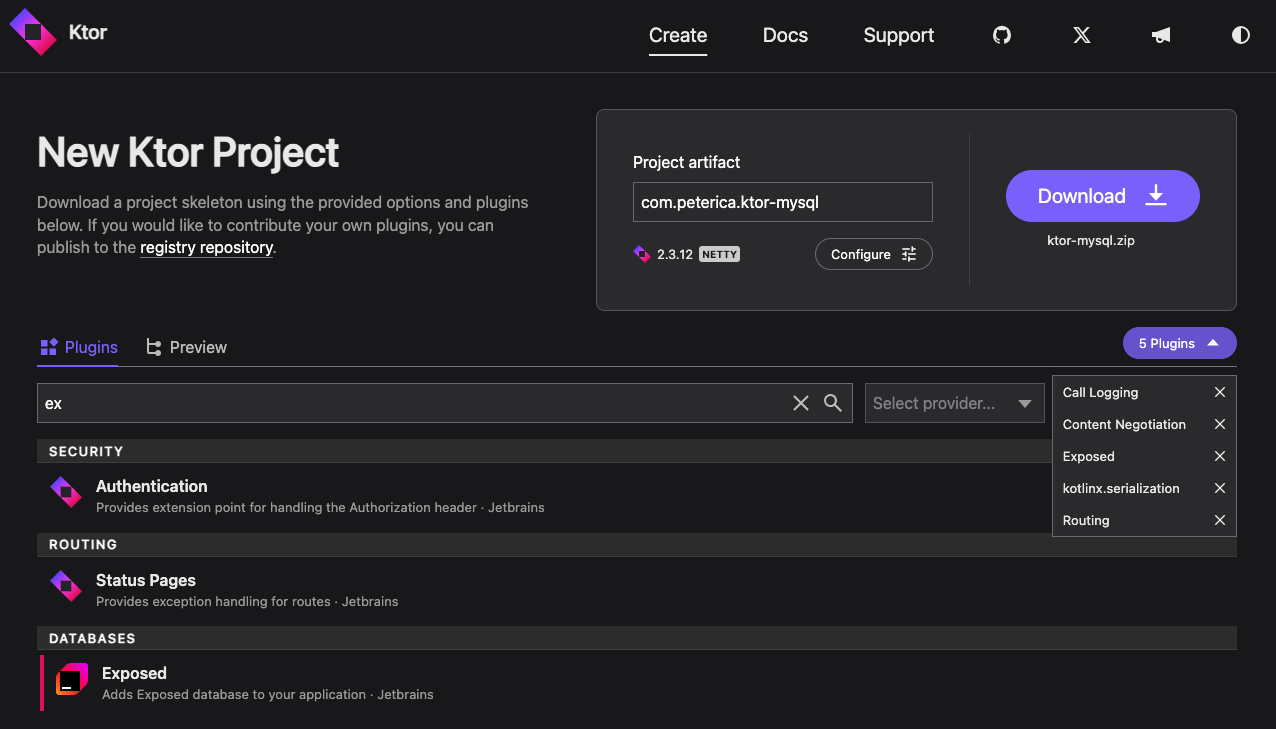
Task: Select the Status Pages plugin
Action: (x=637, y=590)
